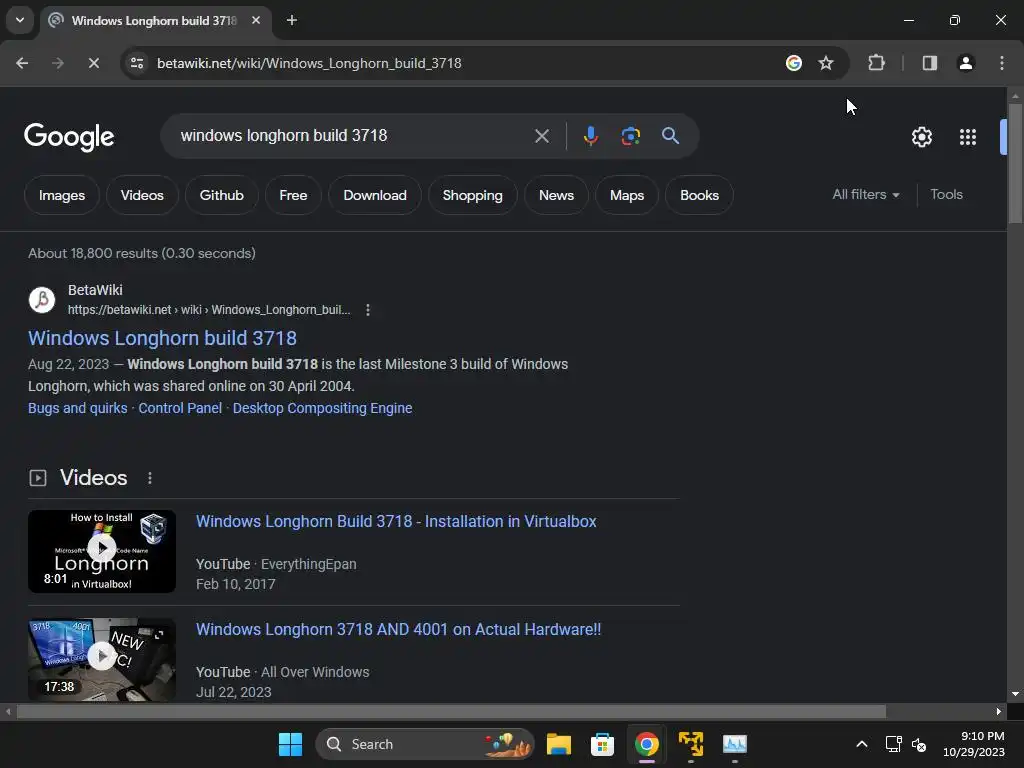Open search Tools

click(946, 195)
